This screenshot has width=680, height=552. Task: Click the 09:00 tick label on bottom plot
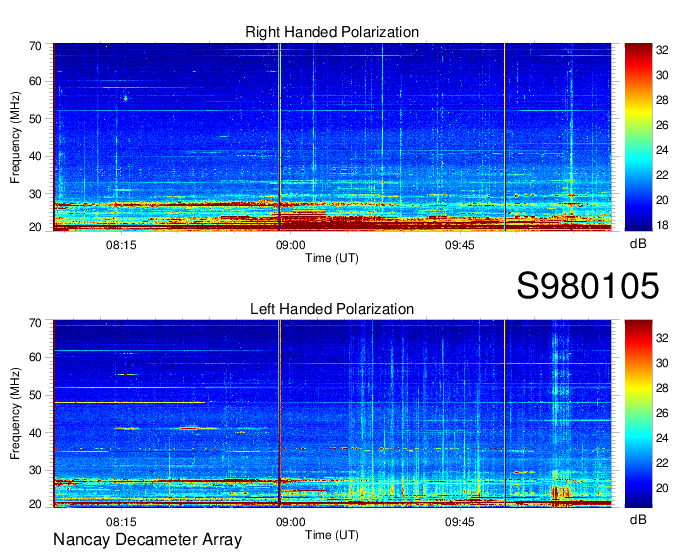point(291,522)
